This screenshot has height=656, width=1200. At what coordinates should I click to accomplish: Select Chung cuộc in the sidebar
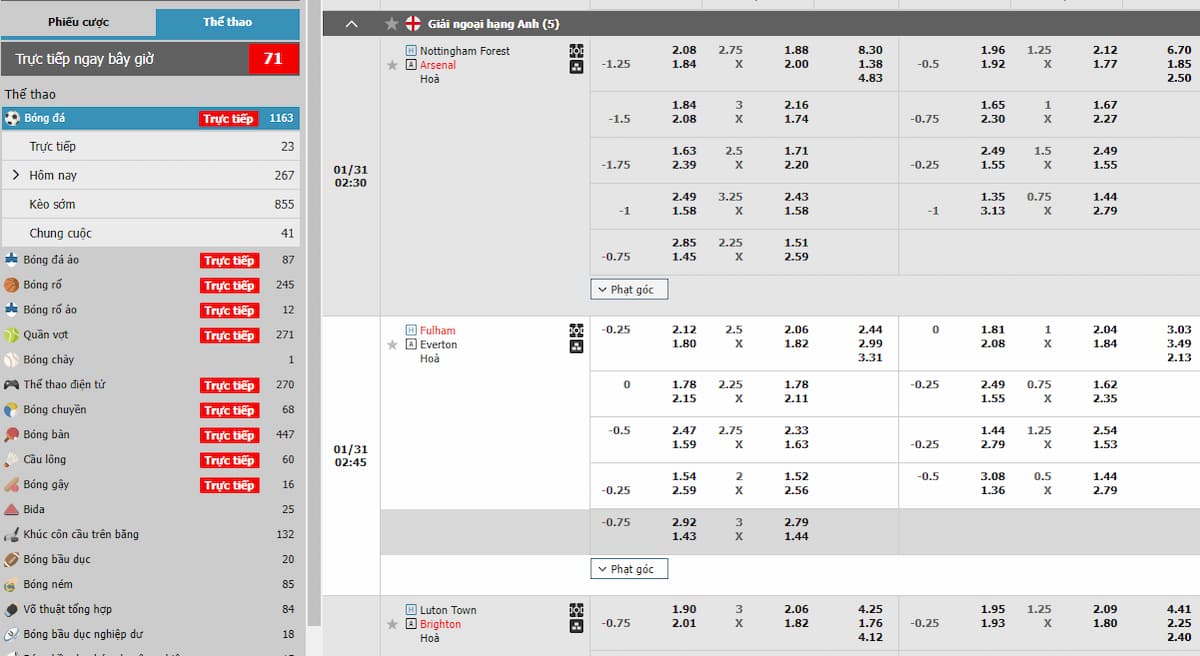150,233
